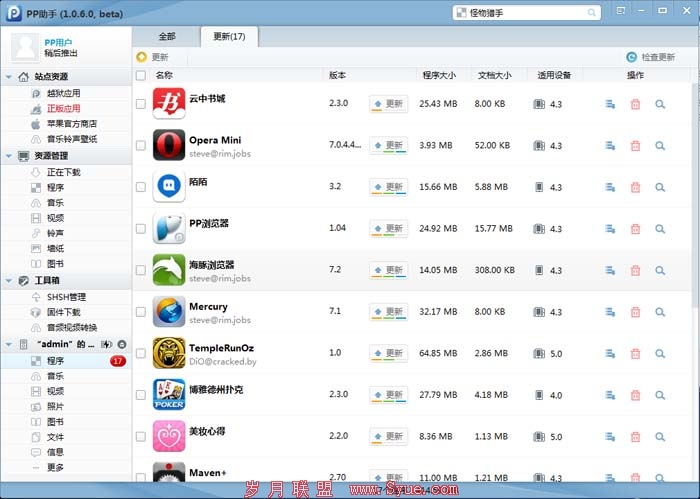Open 苹果官方商店 in the sidebar
The width and height of the screenshot is (700, 499).
pyautogui.click(x=71, y=124)
